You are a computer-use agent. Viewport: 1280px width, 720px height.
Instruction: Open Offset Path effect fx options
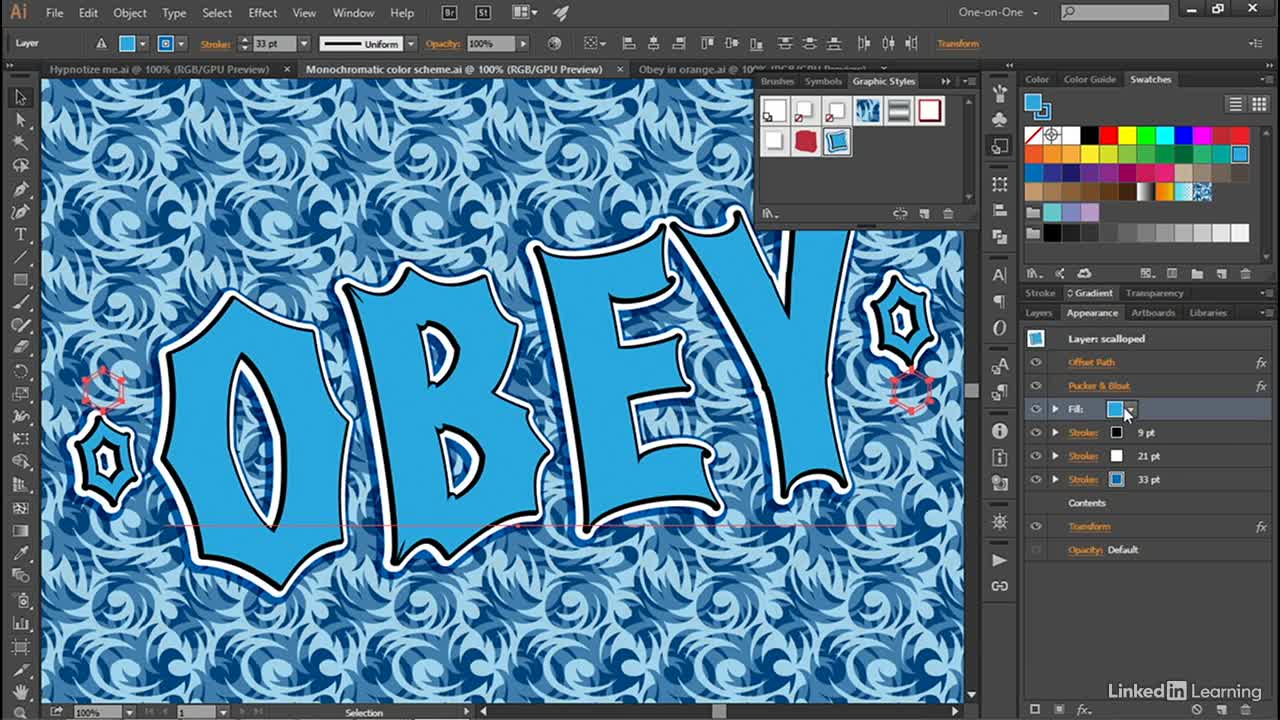point(1261,362)
